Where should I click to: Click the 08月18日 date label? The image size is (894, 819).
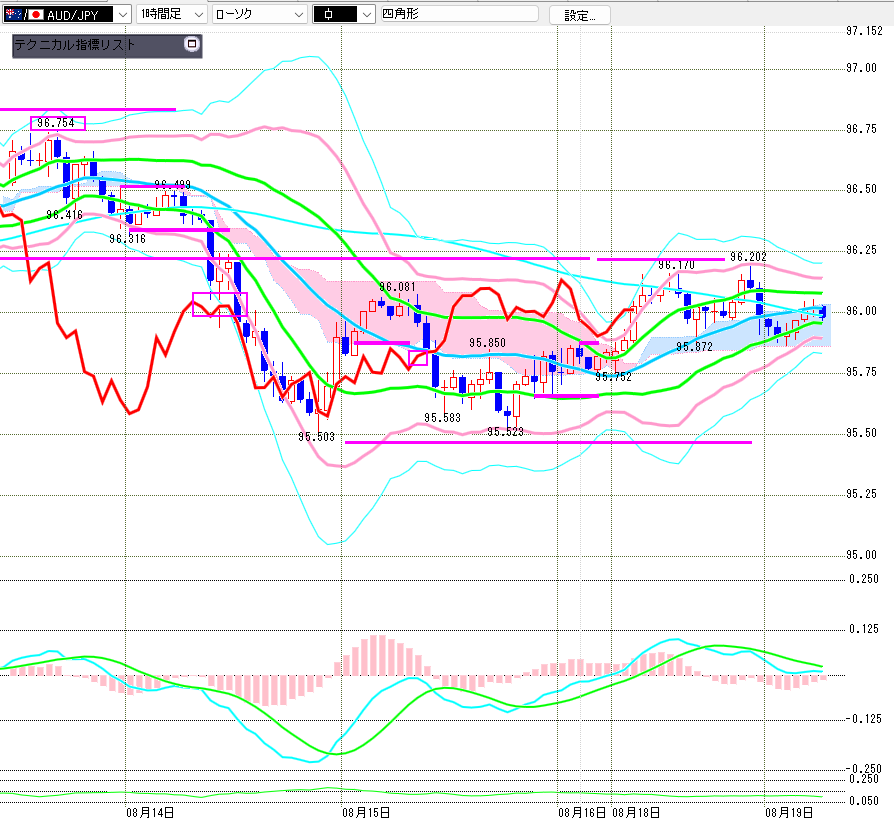pyautogui.click(x=636, y=813)
